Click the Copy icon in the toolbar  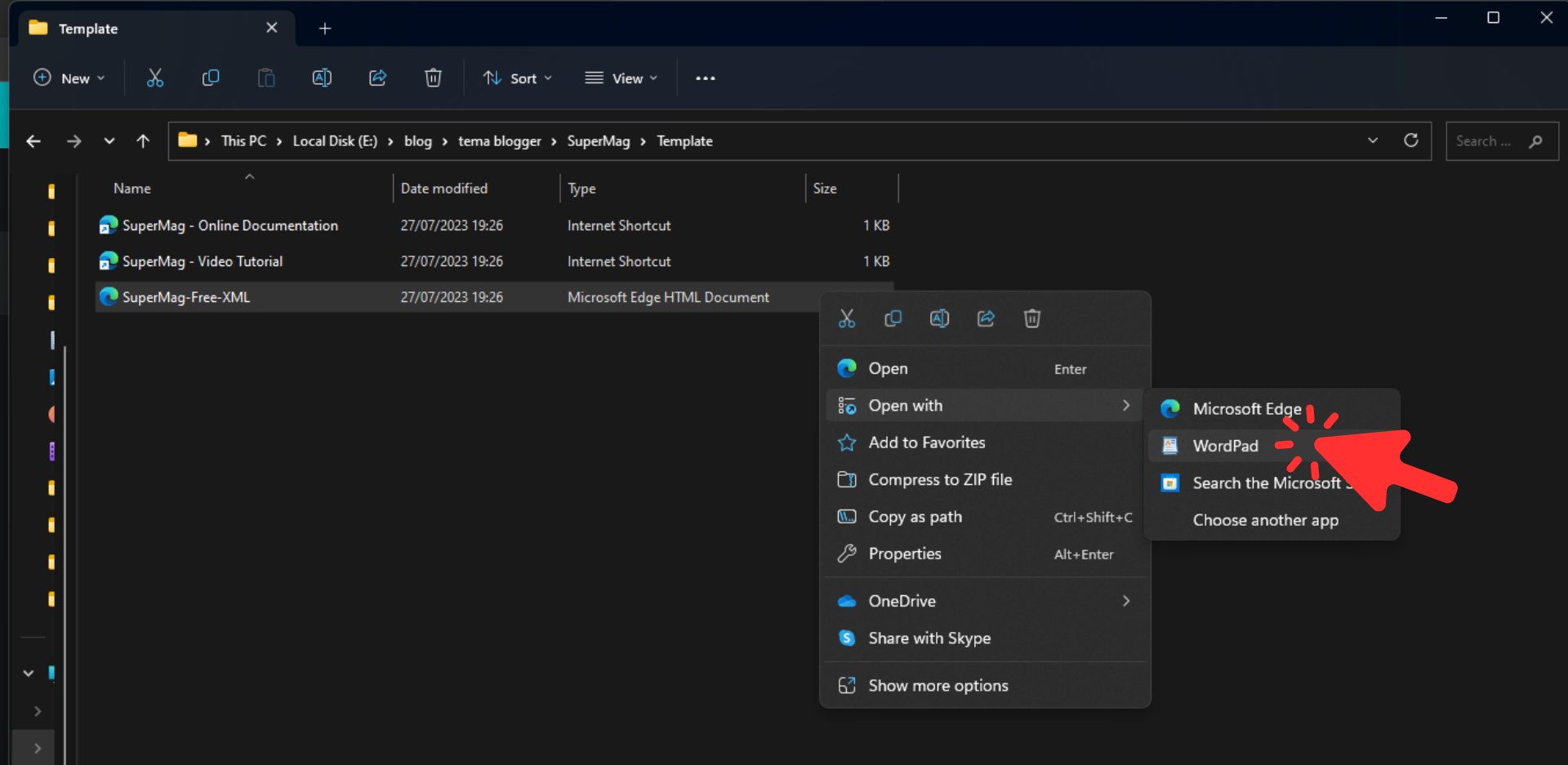point(211,78)
